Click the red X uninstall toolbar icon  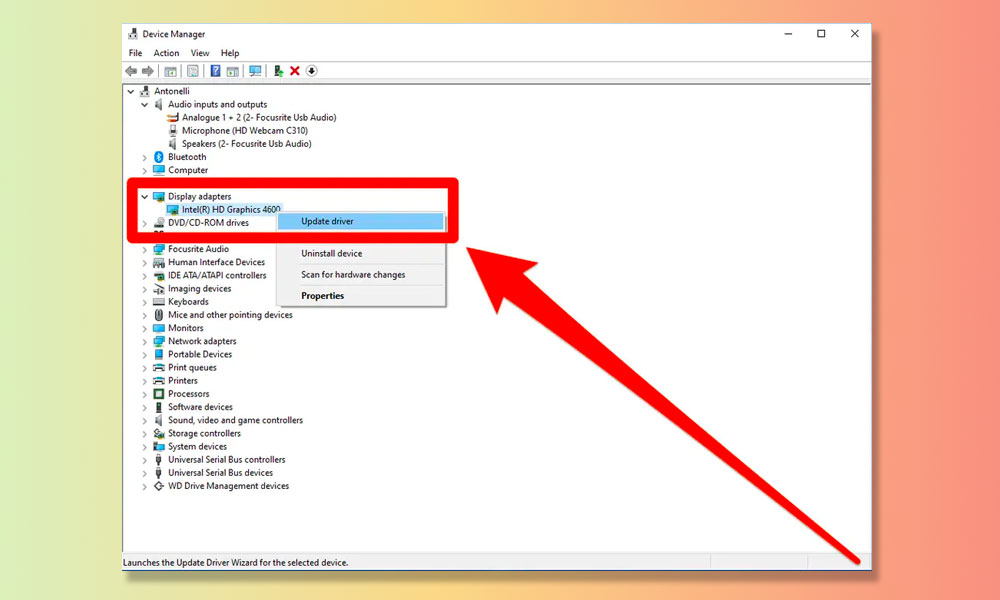[295, 71]
